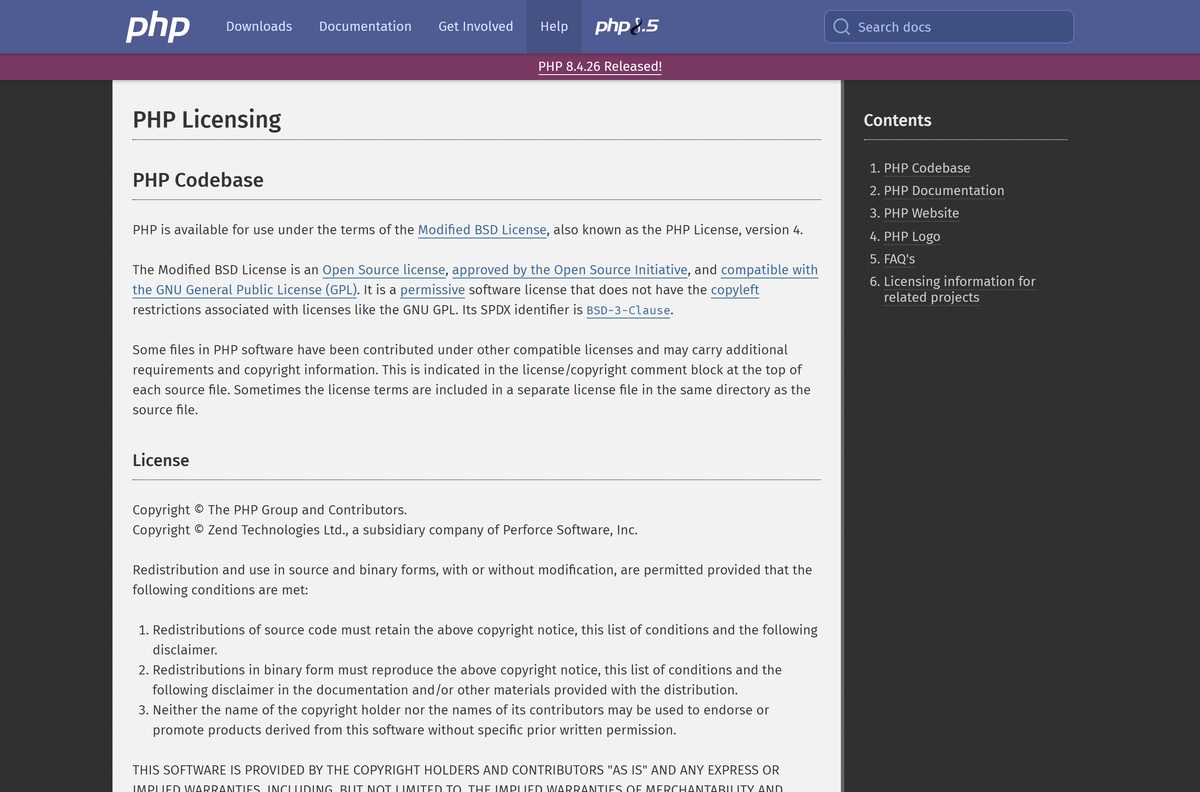Open the Help menu item
This screenshot has height=792, width=1200.
554,27
